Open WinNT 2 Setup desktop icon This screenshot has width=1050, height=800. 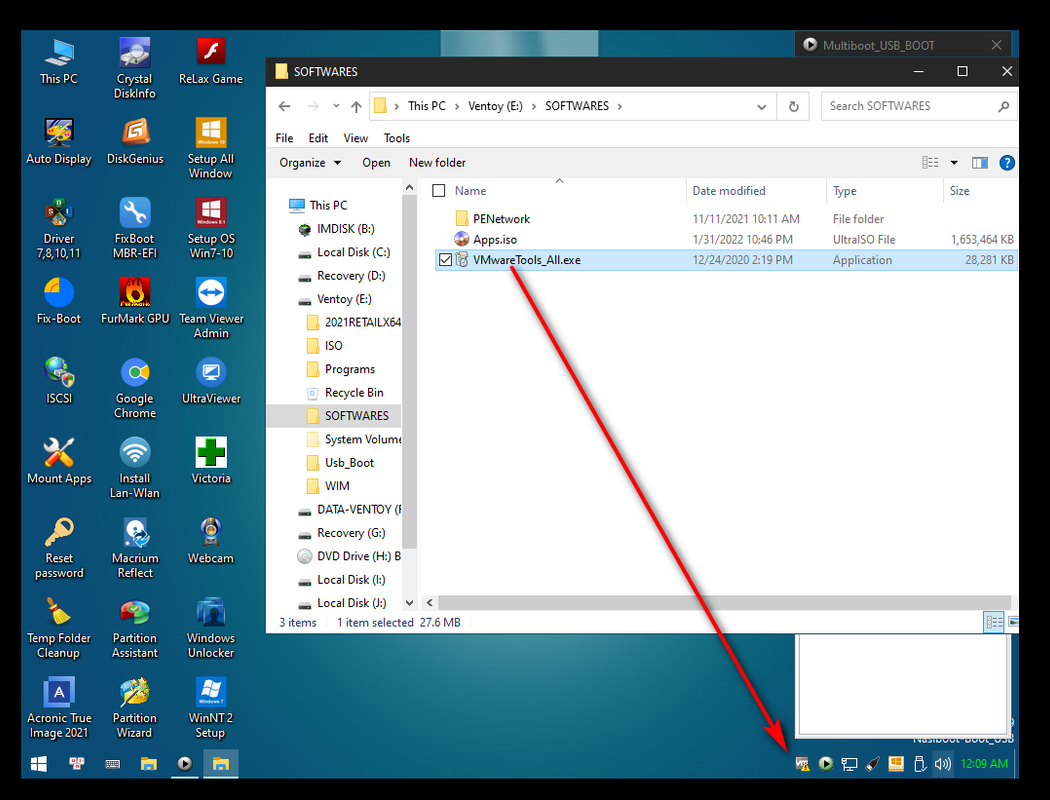211,707
